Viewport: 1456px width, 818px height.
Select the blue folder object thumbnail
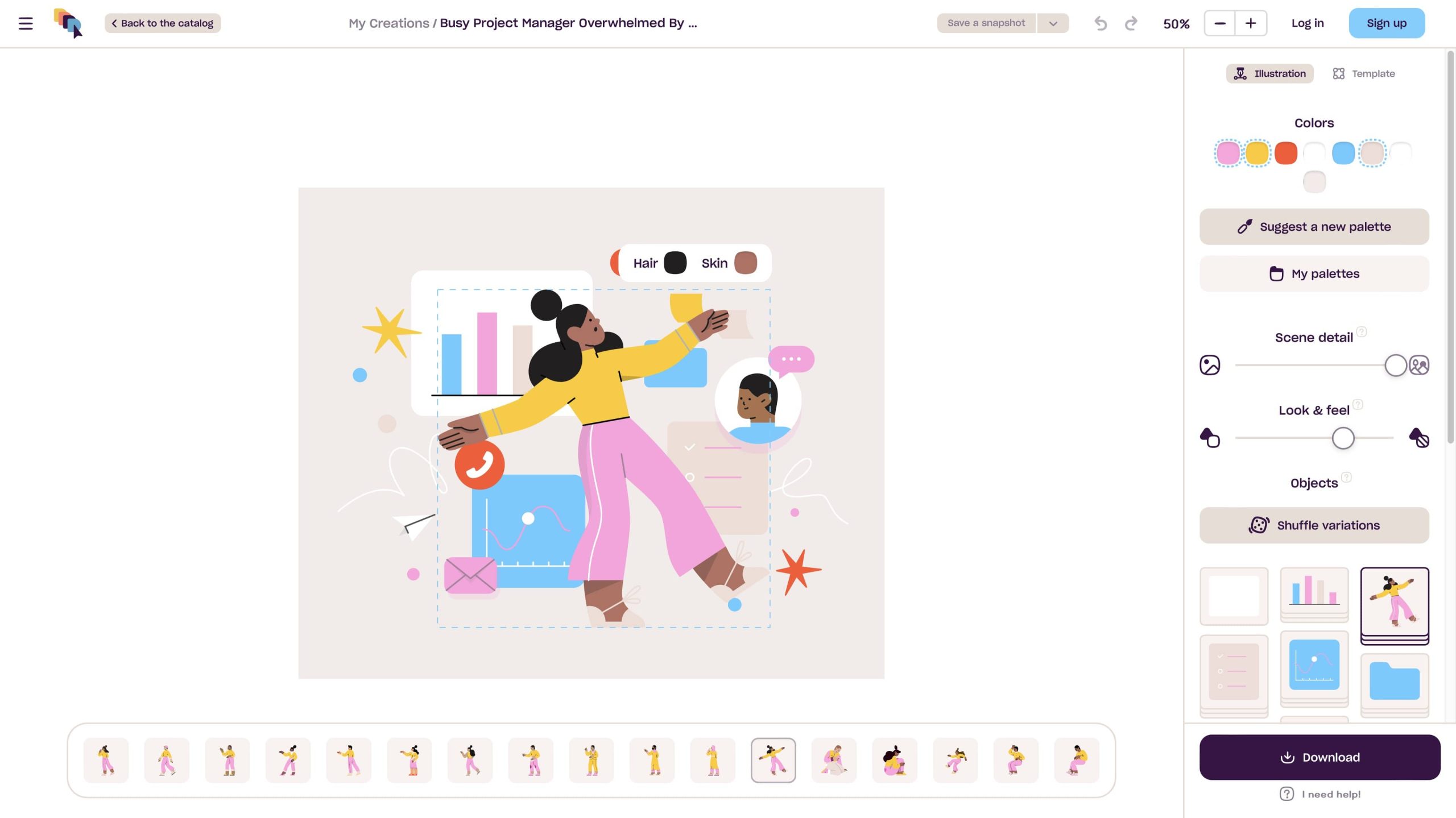1394,682
